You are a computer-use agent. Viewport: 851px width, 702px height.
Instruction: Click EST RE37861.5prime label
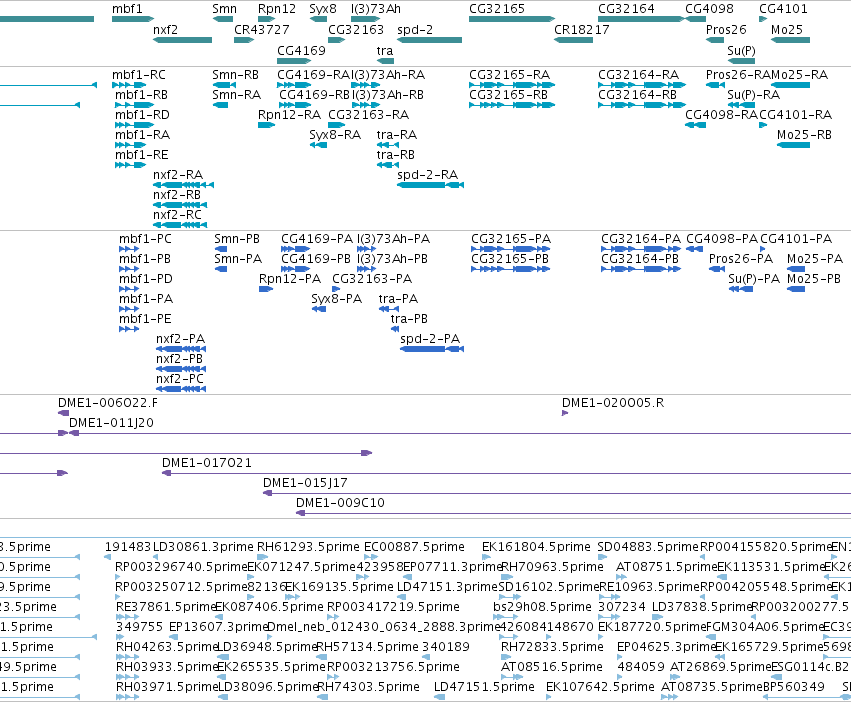coord(166,606)
